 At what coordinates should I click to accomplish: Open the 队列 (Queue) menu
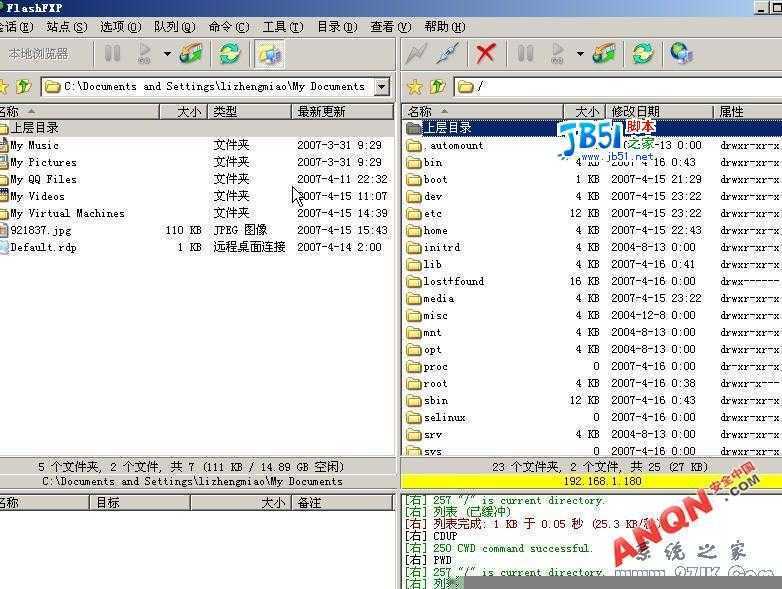(x=174, y=26)
